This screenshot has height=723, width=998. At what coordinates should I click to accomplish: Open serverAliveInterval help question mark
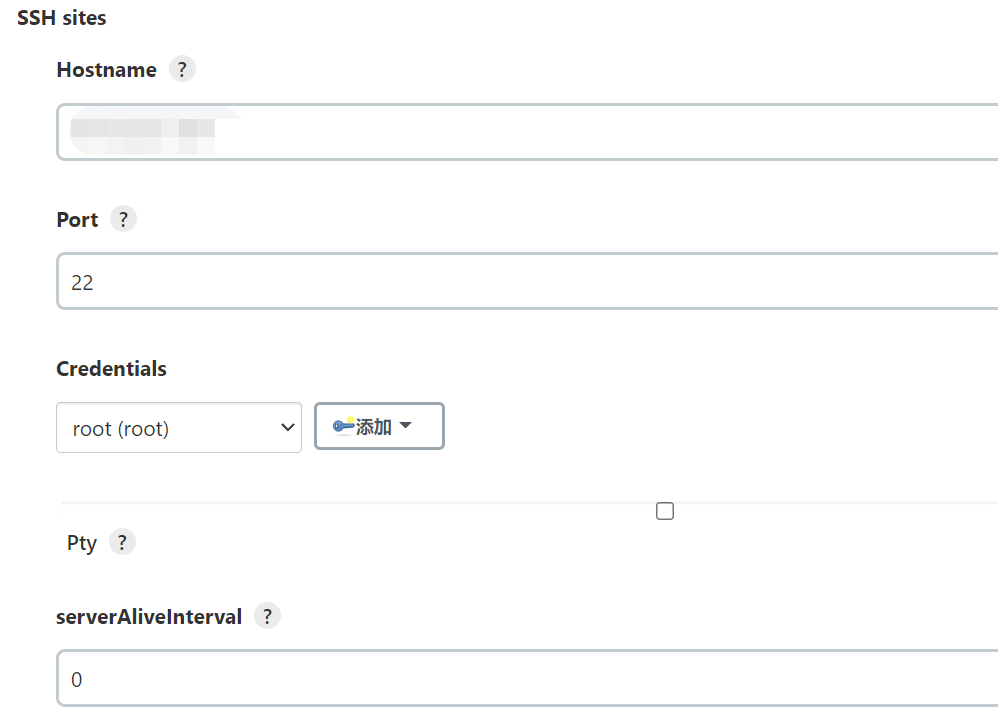tap(267, 615)
